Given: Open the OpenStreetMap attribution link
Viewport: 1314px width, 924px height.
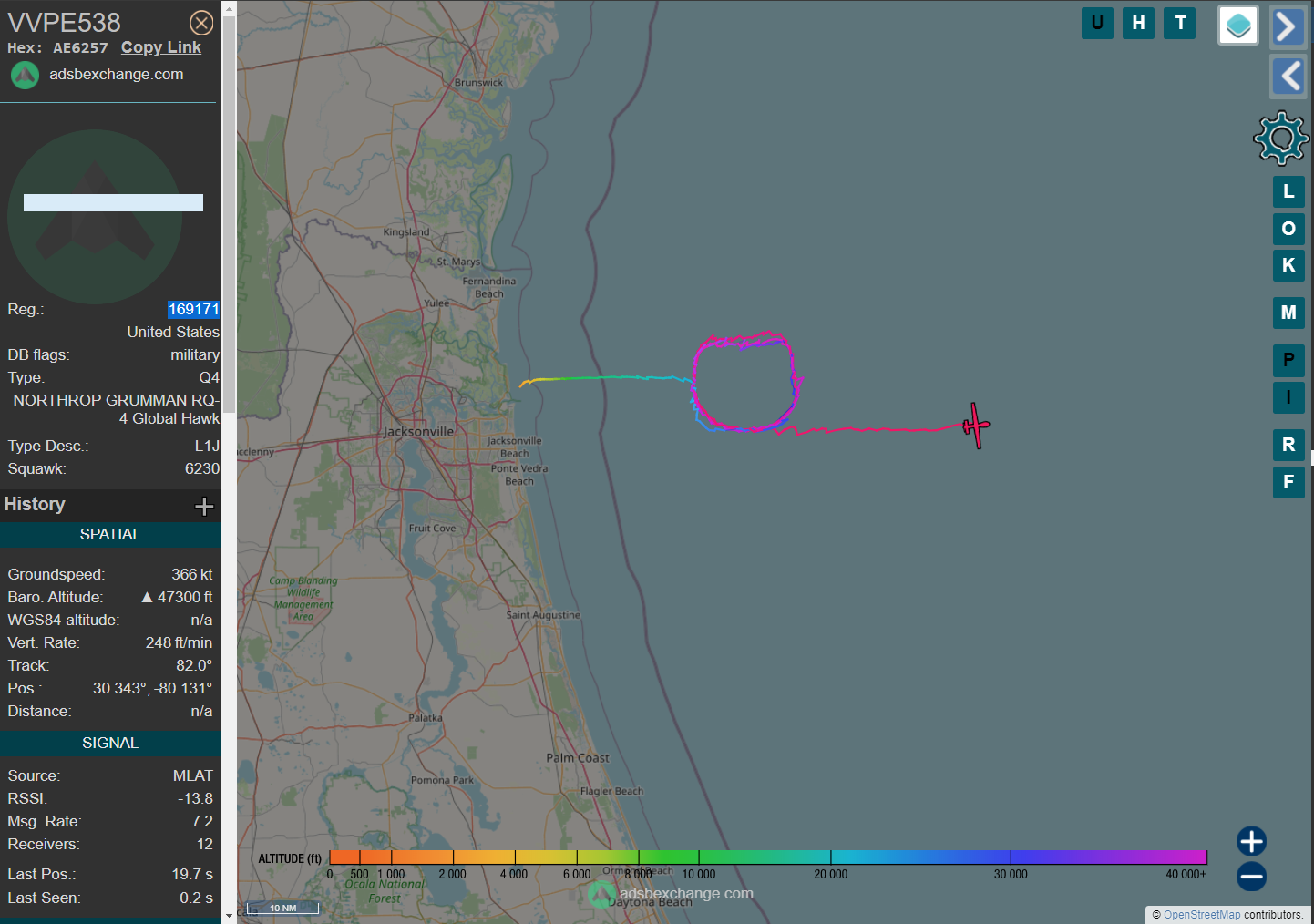Looking at the screenshot, I should pyautogui.click(x=1202, y=915).
